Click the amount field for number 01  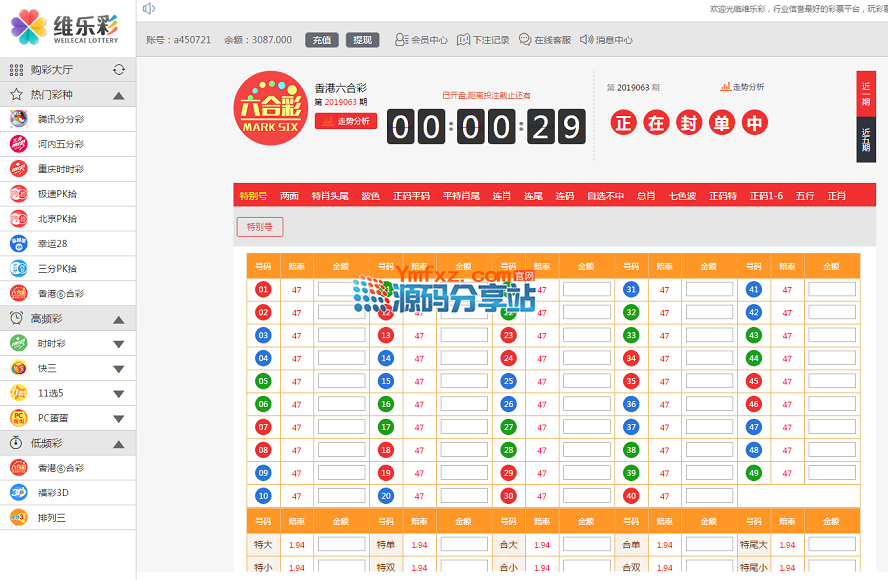click(x=341, y=289)
